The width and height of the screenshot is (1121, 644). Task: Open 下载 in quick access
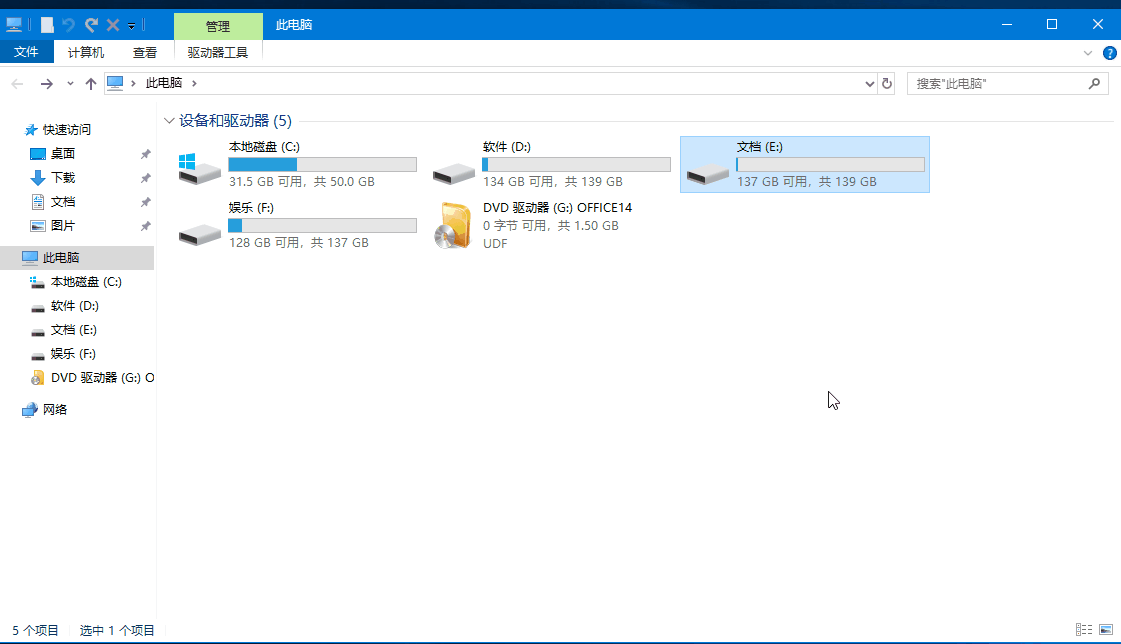point(63,177)
